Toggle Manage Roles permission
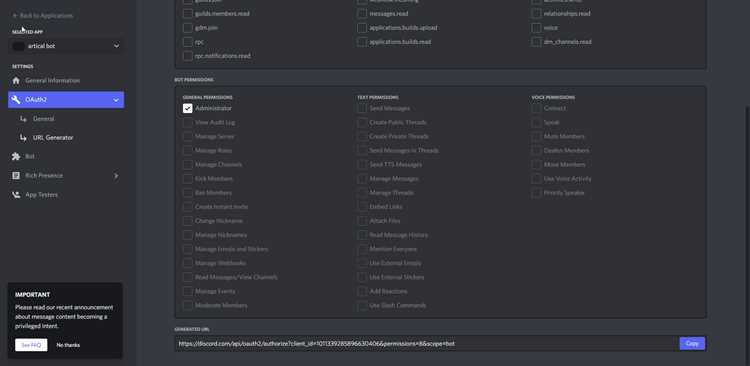 (188, 151)
